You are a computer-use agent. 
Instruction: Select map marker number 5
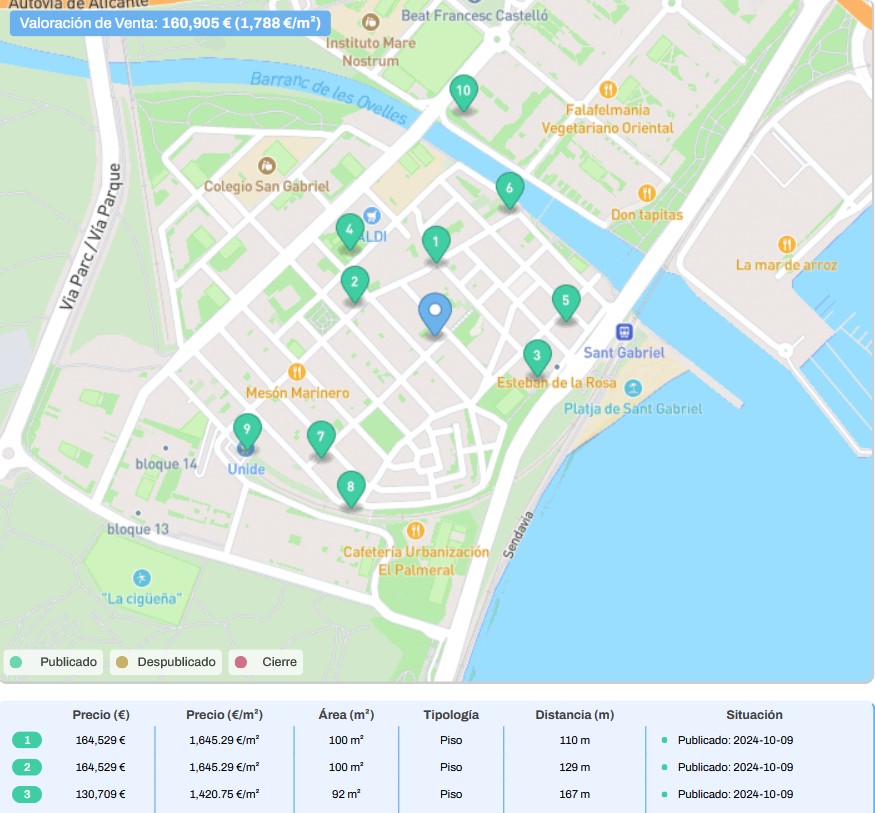point(566,301)
